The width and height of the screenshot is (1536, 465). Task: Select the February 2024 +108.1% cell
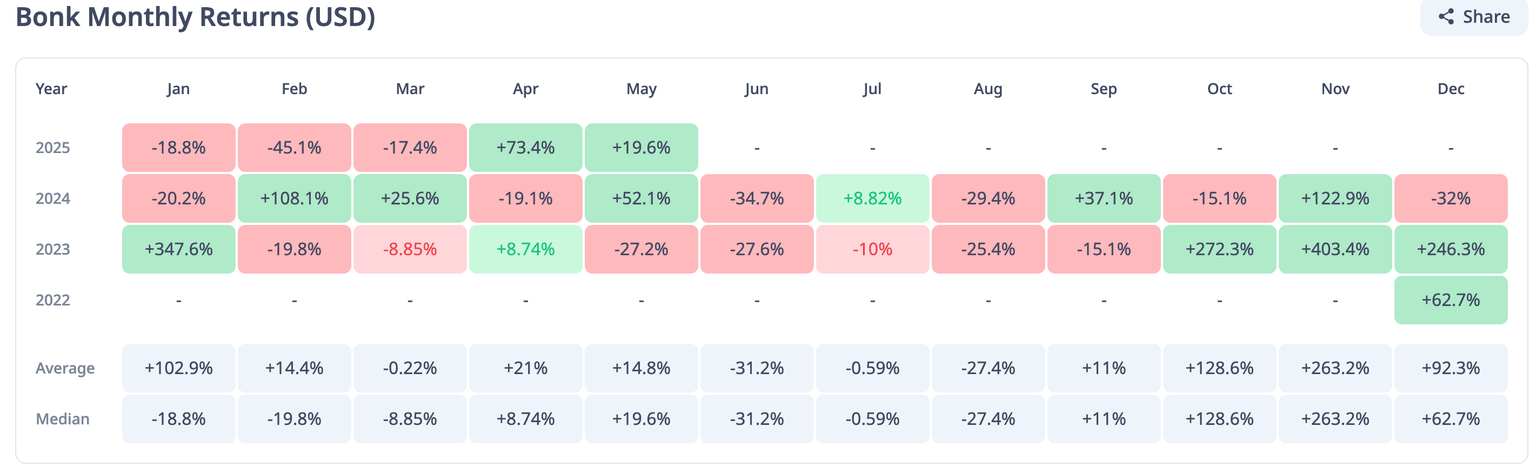pos(294,198)
